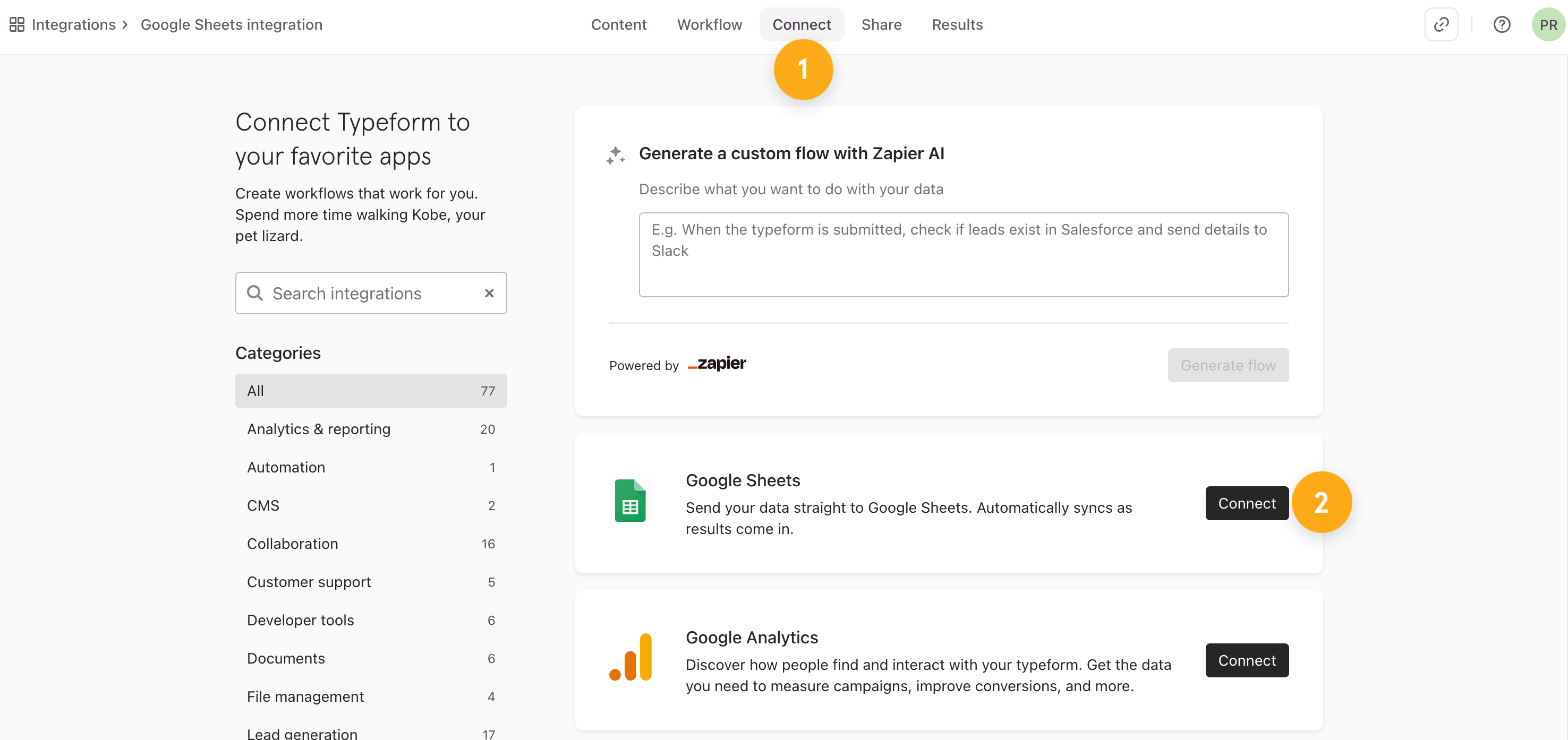This screenshot has width=1568, height=740.
Task: Open the Integrations breadcrumb link
Action: pos(73,24)
